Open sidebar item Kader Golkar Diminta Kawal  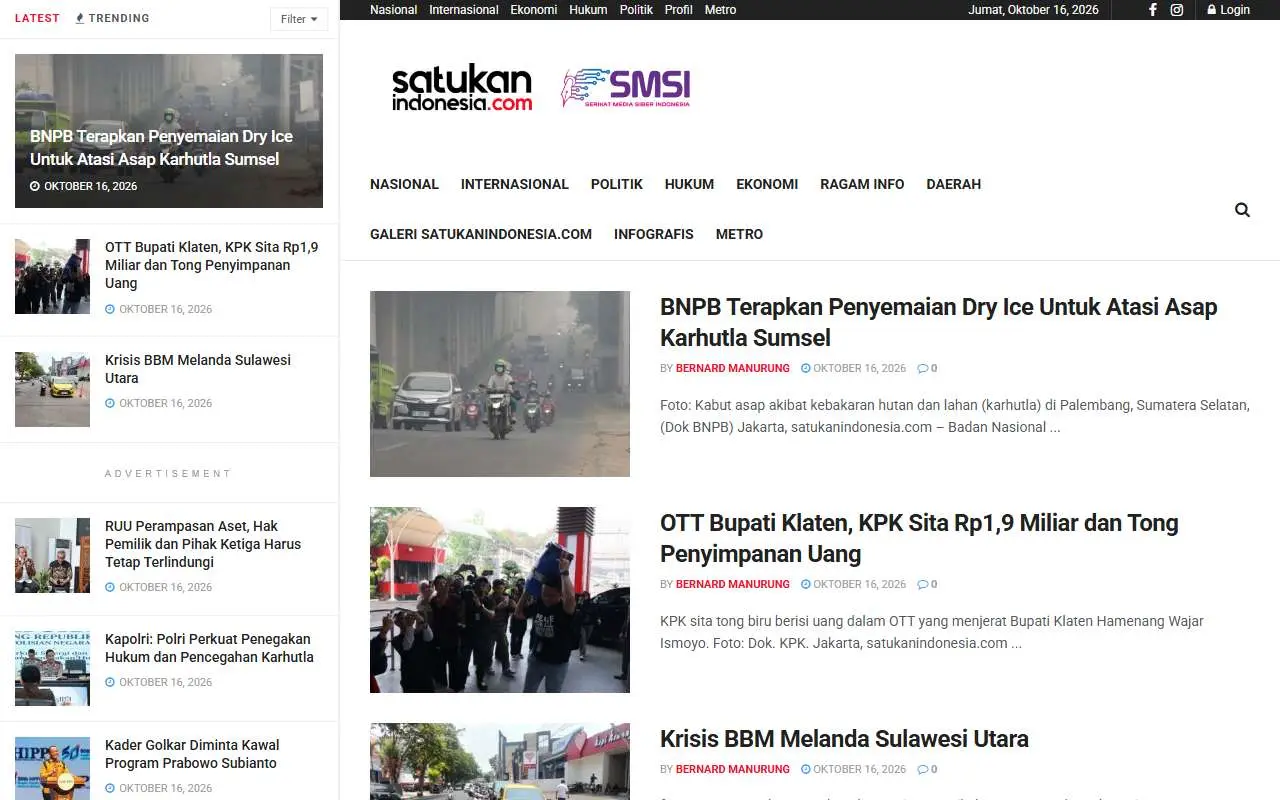pyautogui.click(x=192, y=754)
